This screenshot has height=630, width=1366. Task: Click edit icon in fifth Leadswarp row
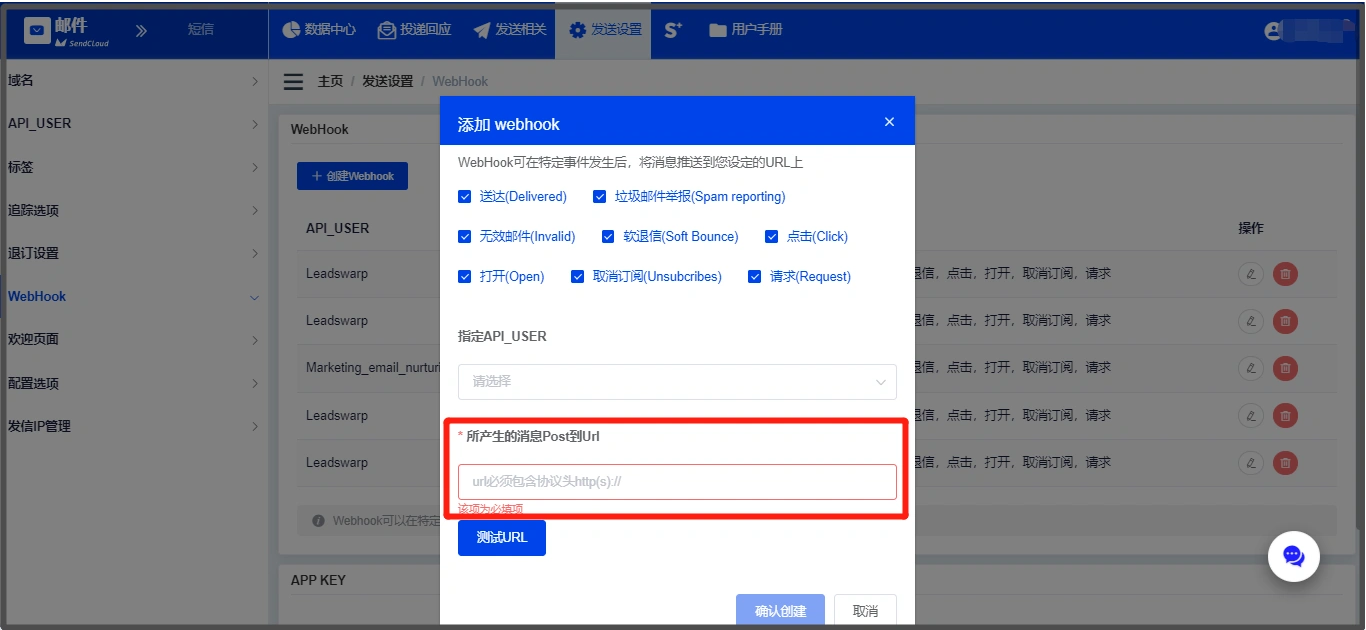pyautogui.click(x=1250, y=463)
